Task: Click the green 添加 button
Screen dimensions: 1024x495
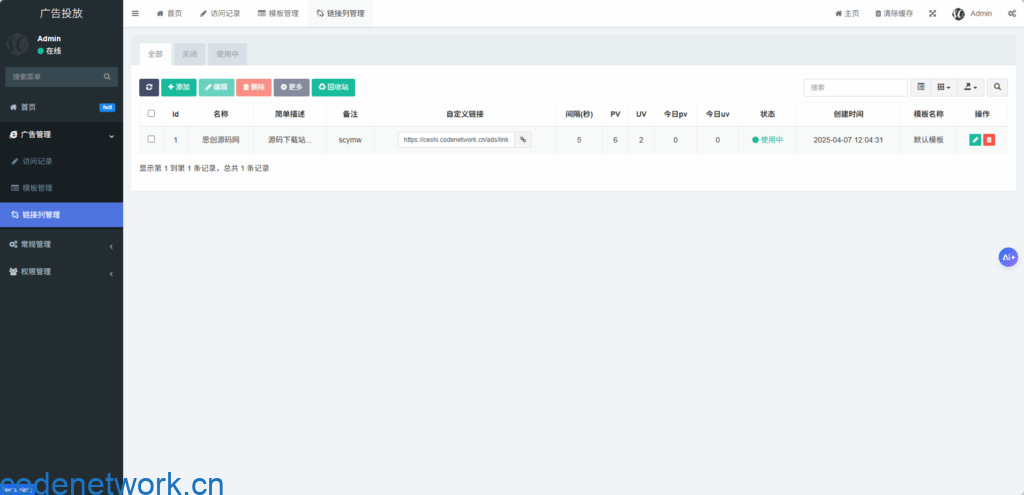Action: tap(179, 87)
